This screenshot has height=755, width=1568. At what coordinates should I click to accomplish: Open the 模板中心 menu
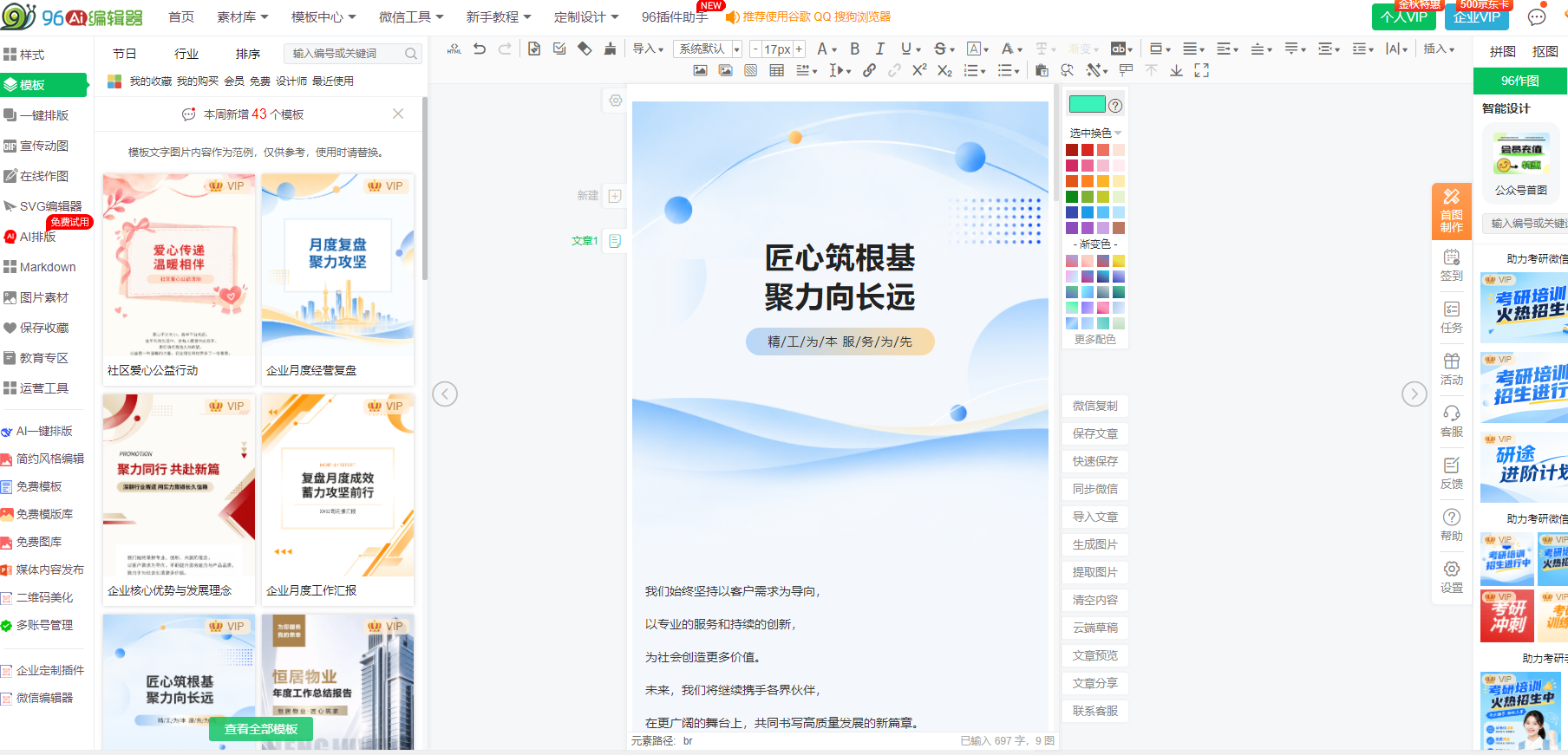pos(323,17)
